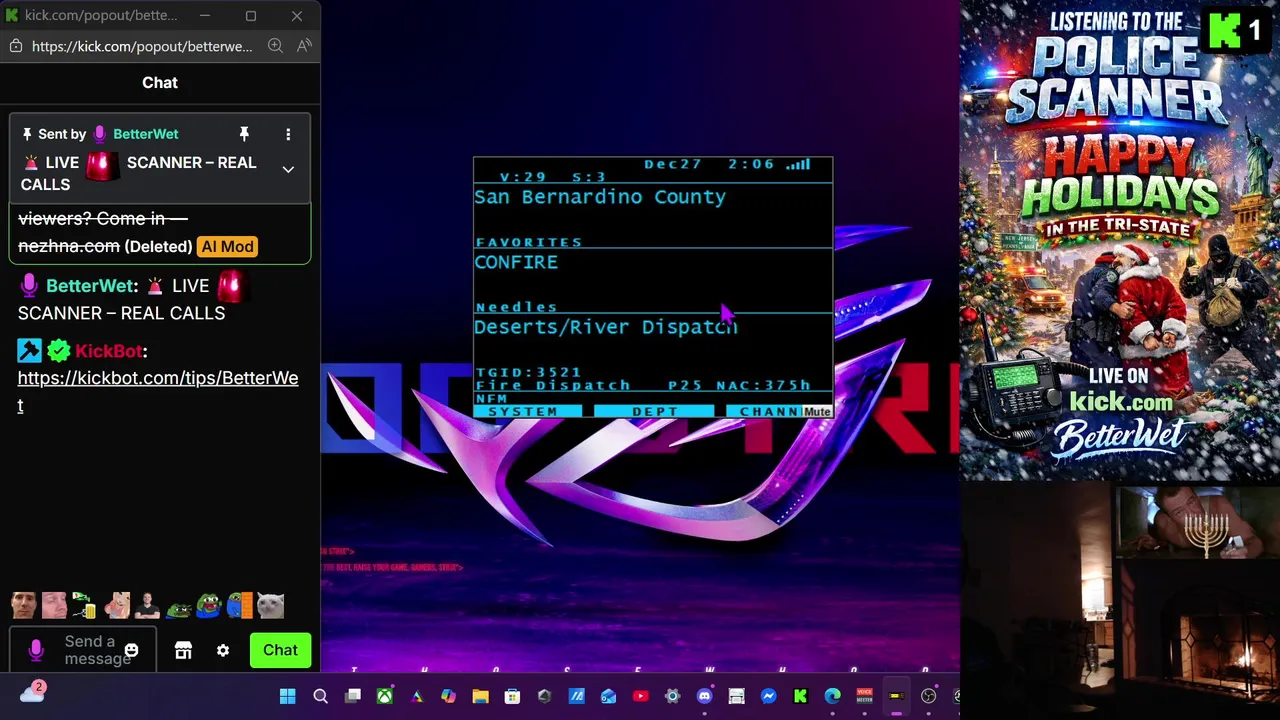Viewport: 1280px width, 720px height.
Task: Insert the Pepe behind brick wall emote
Action: click(240, 605)
